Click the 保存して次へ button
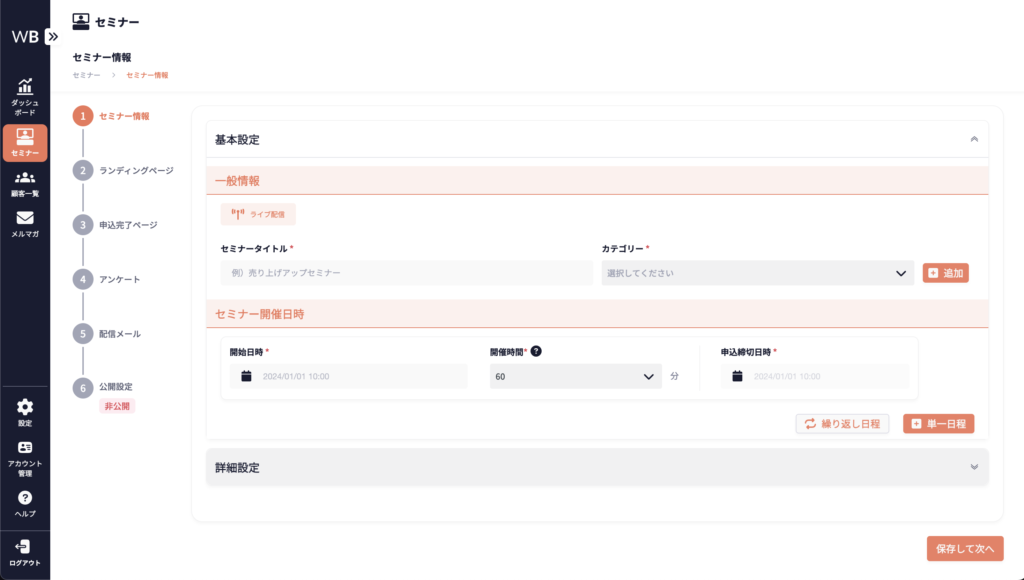The image size is (1024, 580). (964, 548)
